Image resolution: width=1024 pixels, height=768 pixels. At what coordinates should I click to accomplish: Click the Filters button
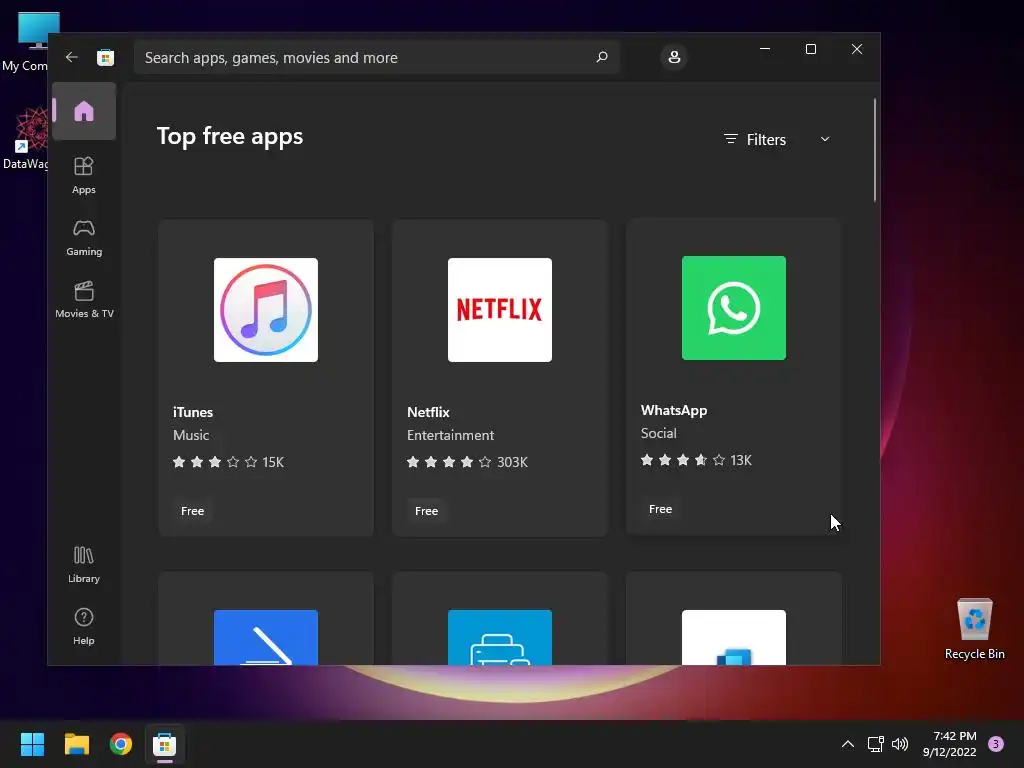point(755,139)
